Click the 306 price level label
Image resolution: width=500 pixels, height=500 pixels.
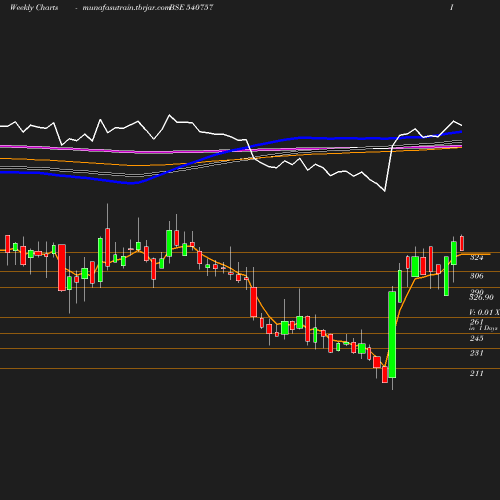coord(476,276)
